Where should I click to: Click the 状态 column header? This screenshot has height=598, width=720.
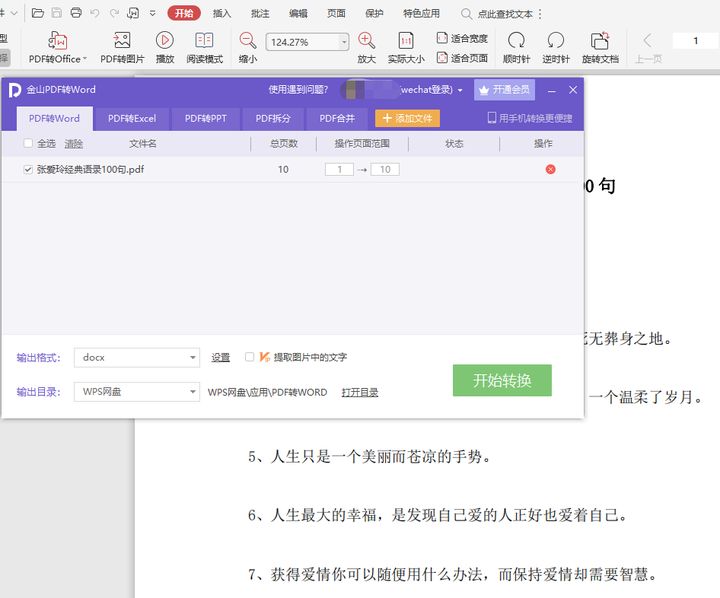coord(454,144)
